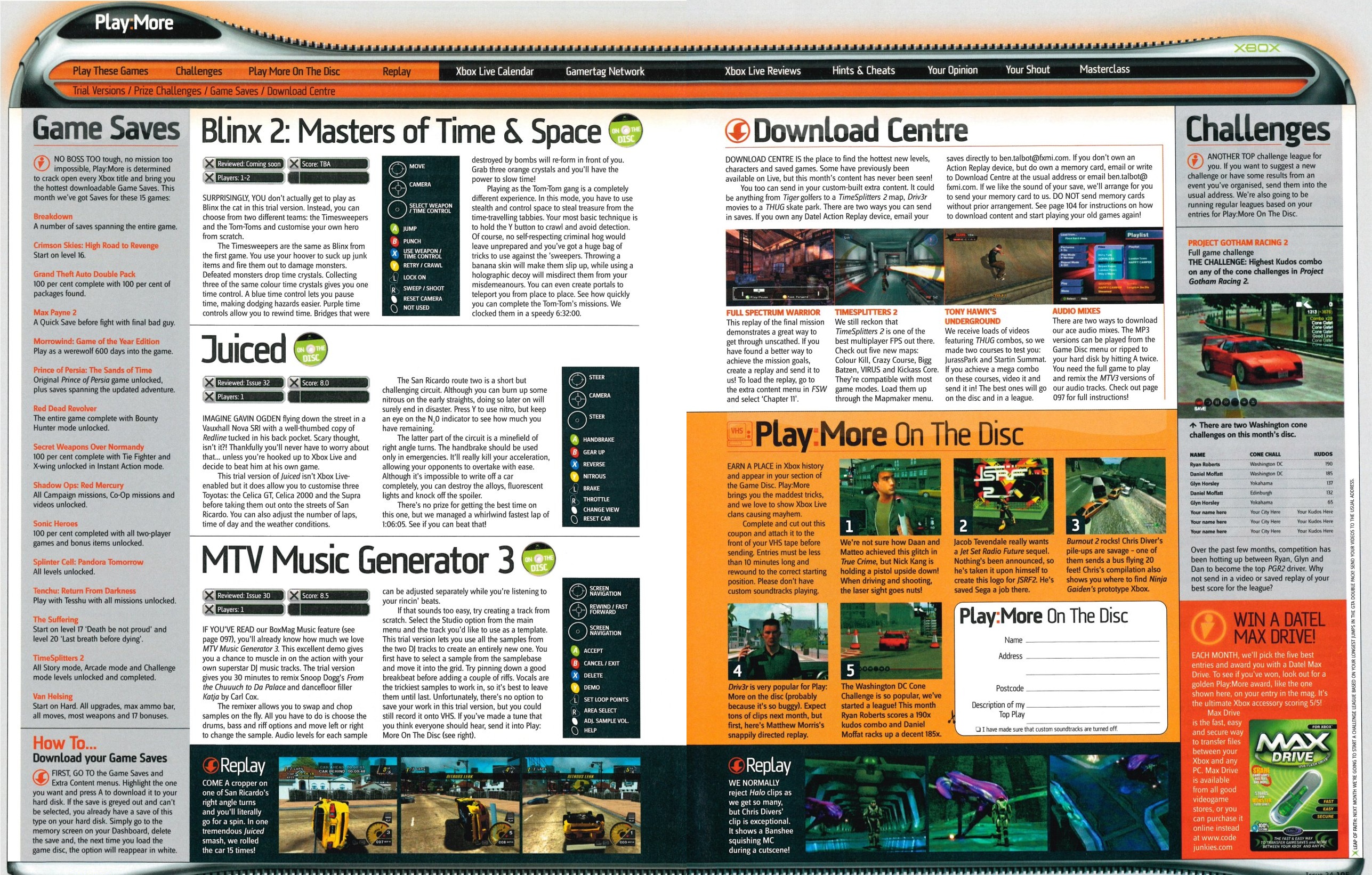Click the down-arrow icon beside Win A Datel Max Drive
This screenshot has height=875, width=1372.
coord(1209,628)
